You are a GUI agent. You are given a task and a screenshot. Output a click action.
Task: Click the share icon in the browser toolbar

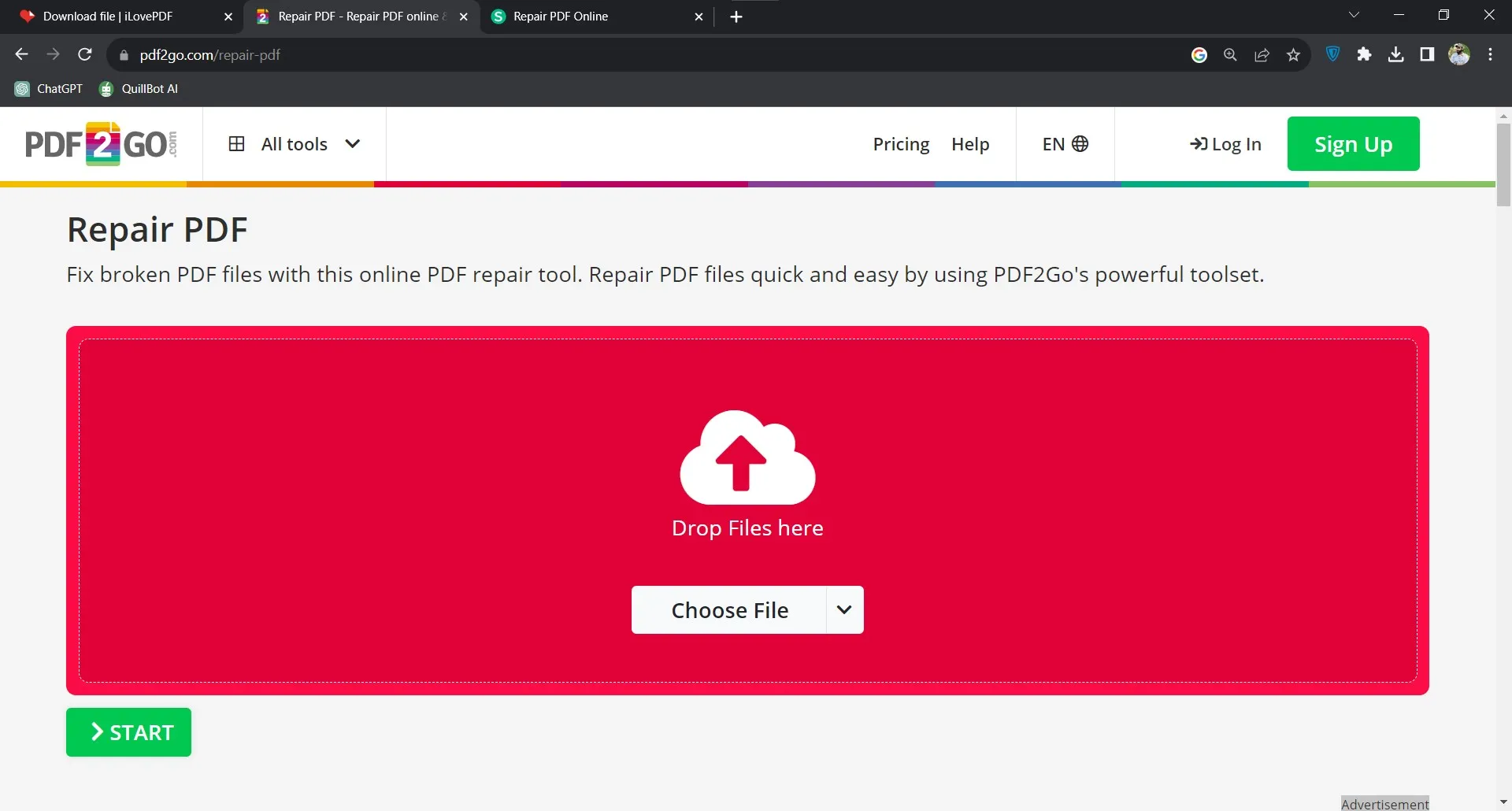pos(1262,54)
